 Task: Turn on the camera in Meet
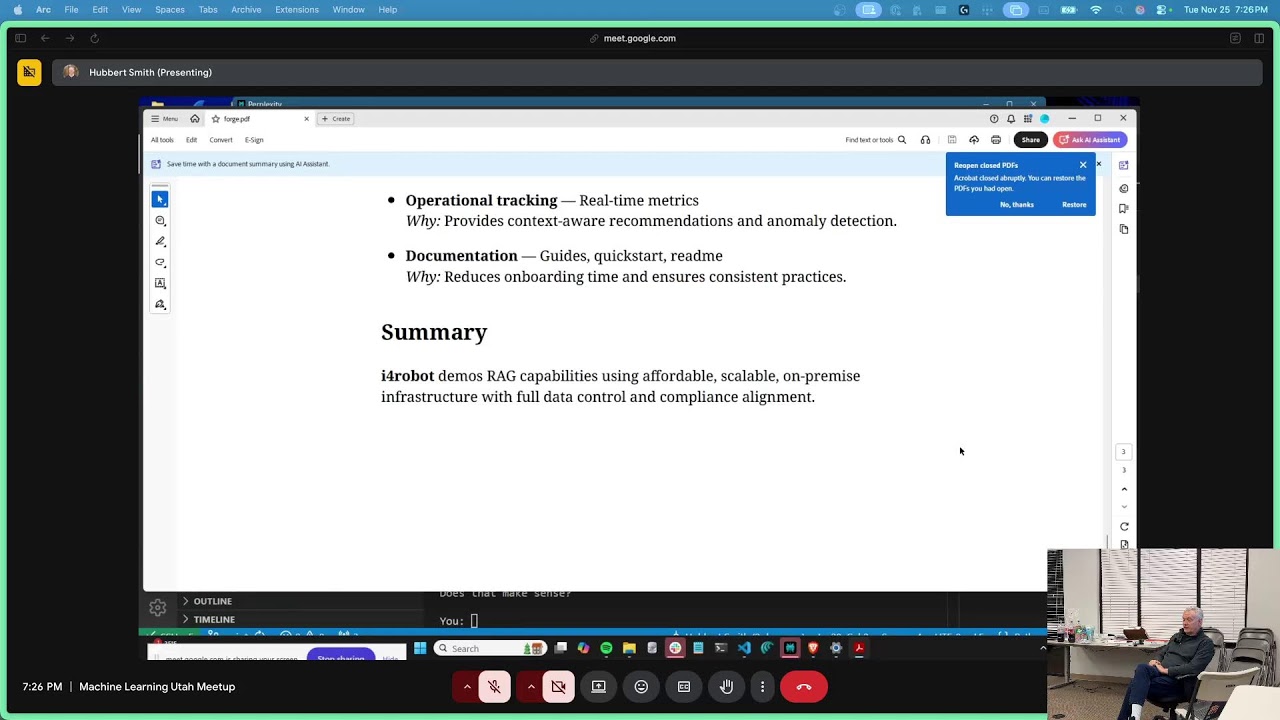558,687
